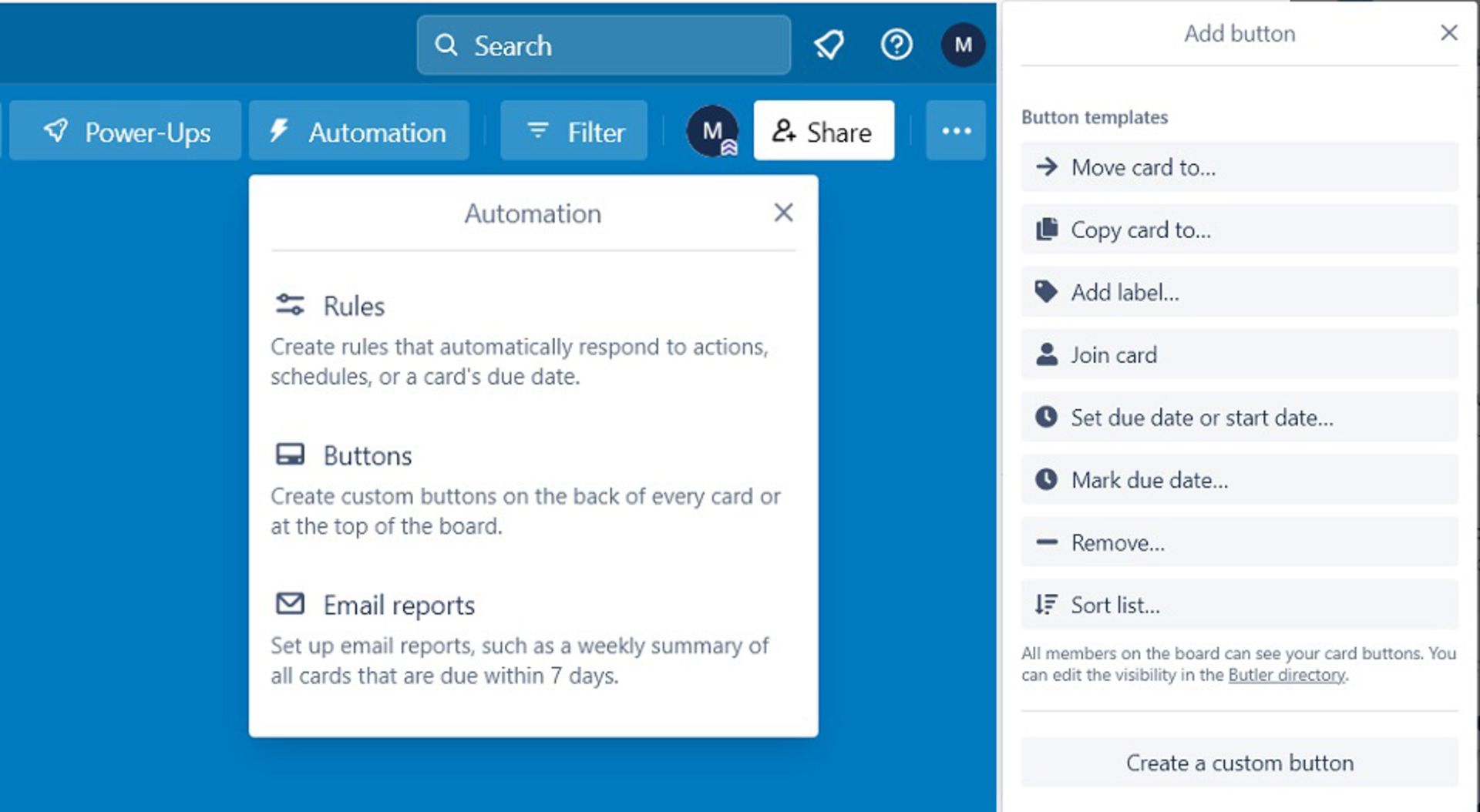Viewport: 1480px width, 812px height.
Task: Select Rules in the Automation menu
Action: click(353, 306)
